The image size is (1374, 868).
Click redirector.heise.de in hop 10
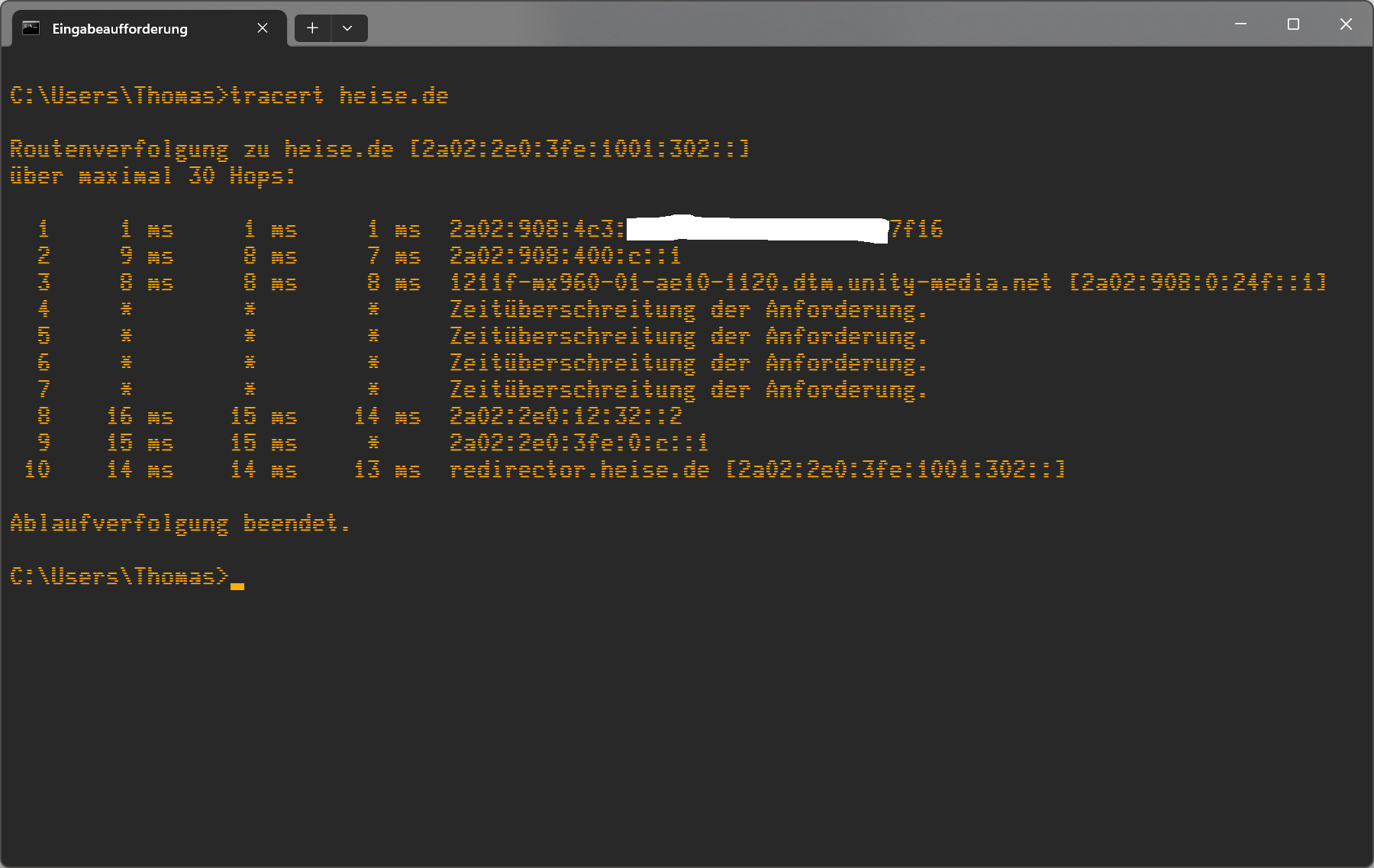tap(579, 469)
